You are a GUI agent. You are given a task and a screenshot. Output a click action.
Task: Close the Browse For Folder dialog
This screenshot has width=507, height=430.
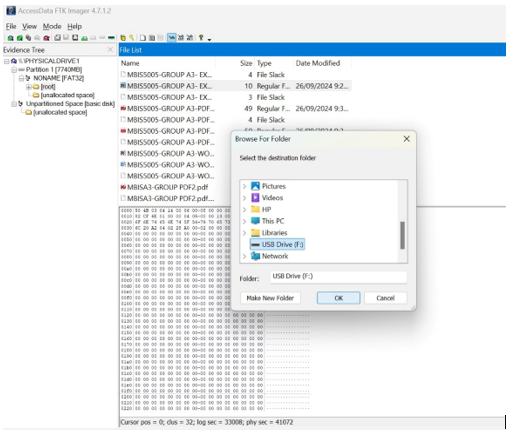point(406,139)
